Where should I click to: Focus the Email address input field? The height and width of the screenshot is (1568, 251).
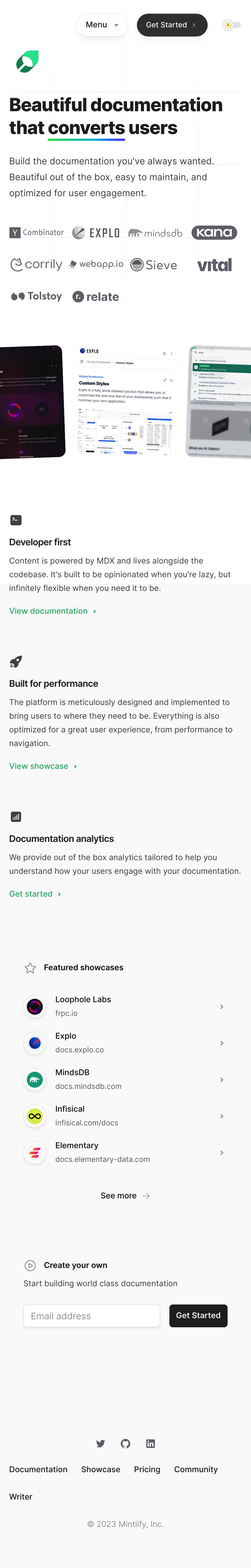(91, 1315)
